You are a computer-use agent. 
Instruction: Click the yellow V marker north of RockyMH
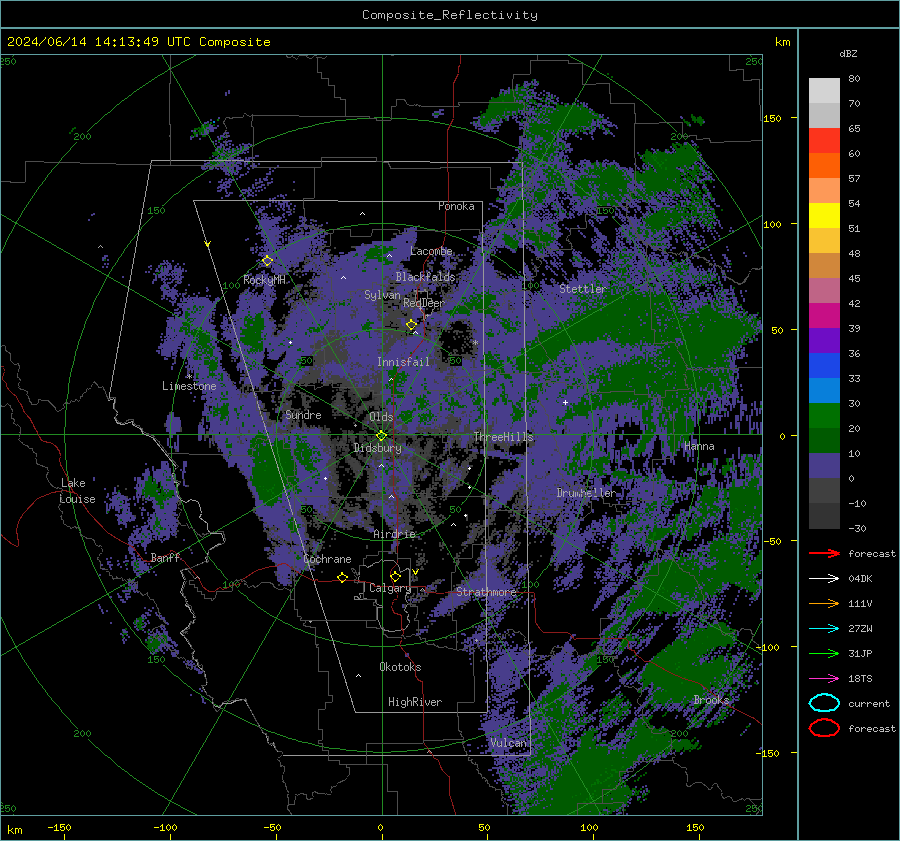[x=208, y=244]
